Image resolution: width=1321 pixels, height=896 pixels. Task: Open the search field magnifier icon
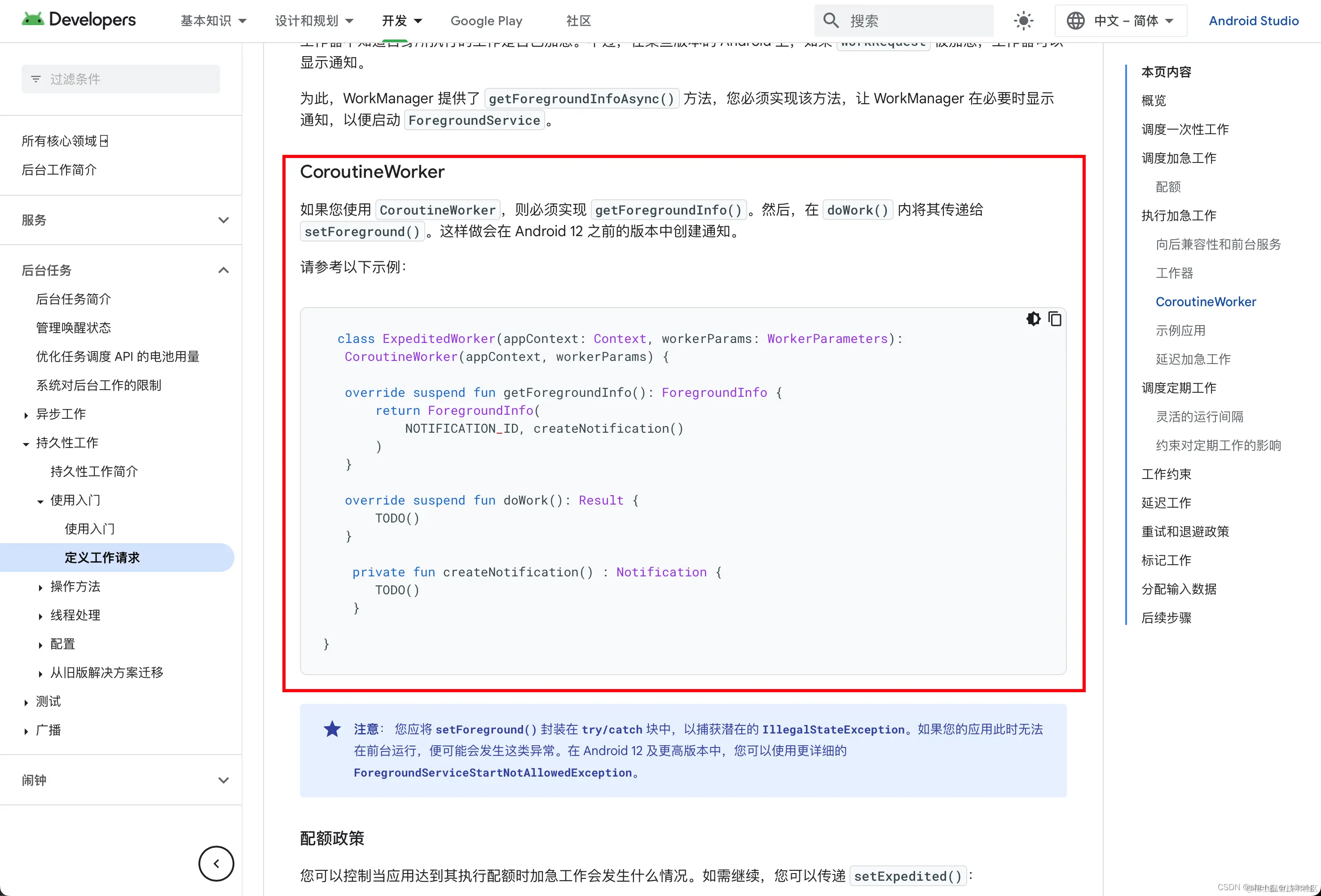[x=831, y=21]
